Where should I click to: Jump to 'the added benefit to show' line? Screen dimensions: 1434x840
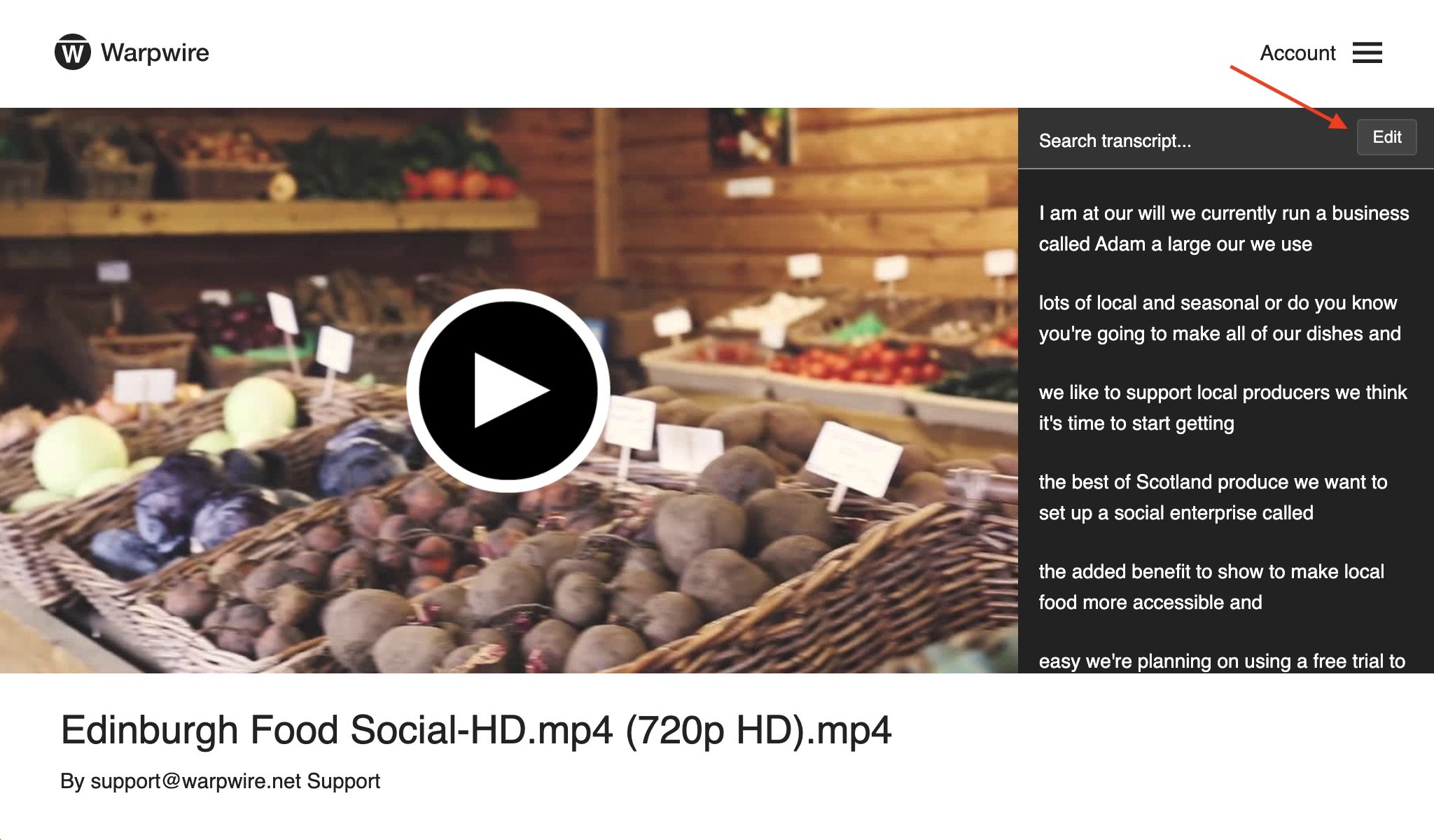click(x=1211, y=572)
